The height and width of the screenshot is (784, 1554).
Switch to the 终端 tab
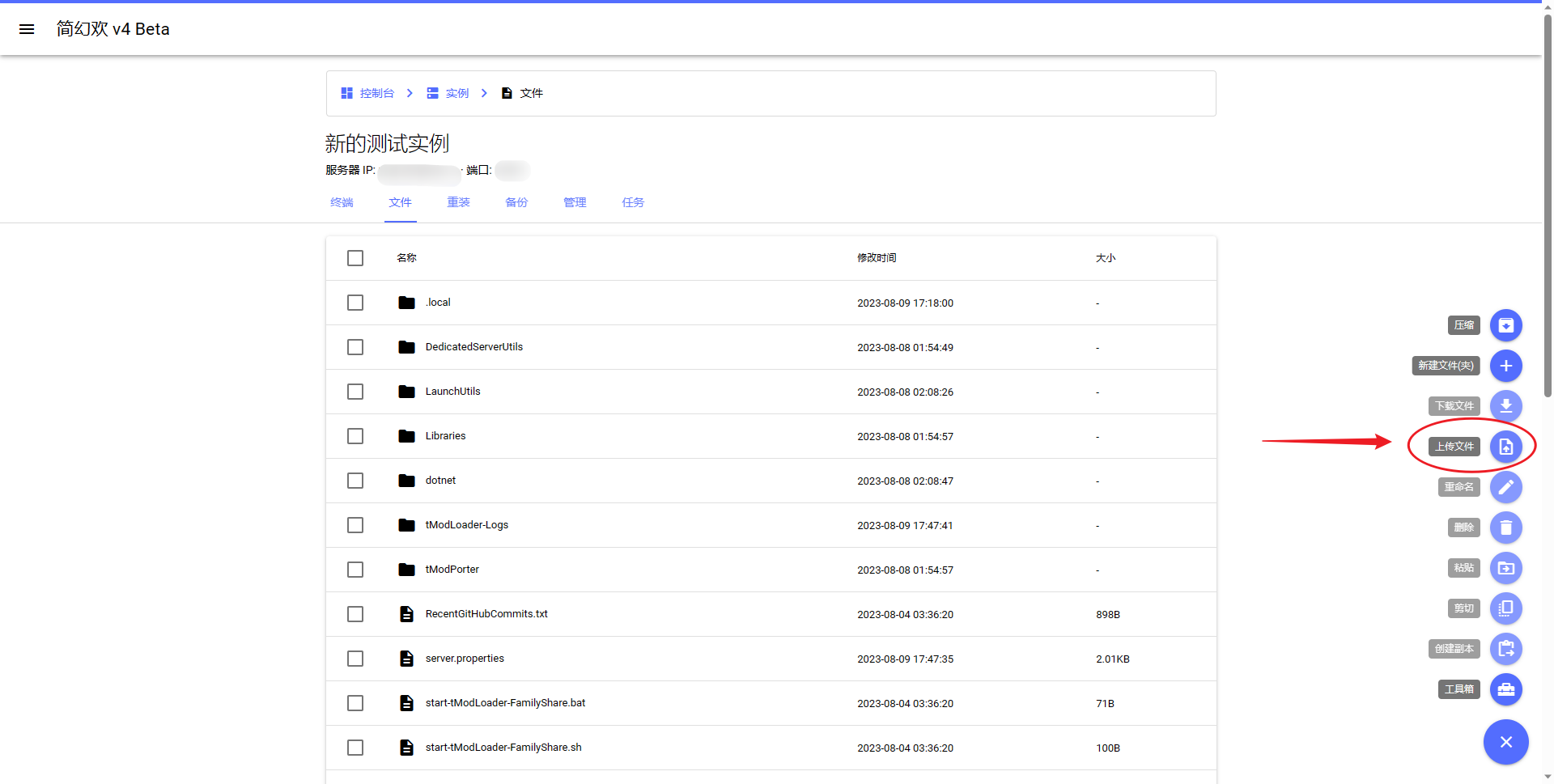342,202
